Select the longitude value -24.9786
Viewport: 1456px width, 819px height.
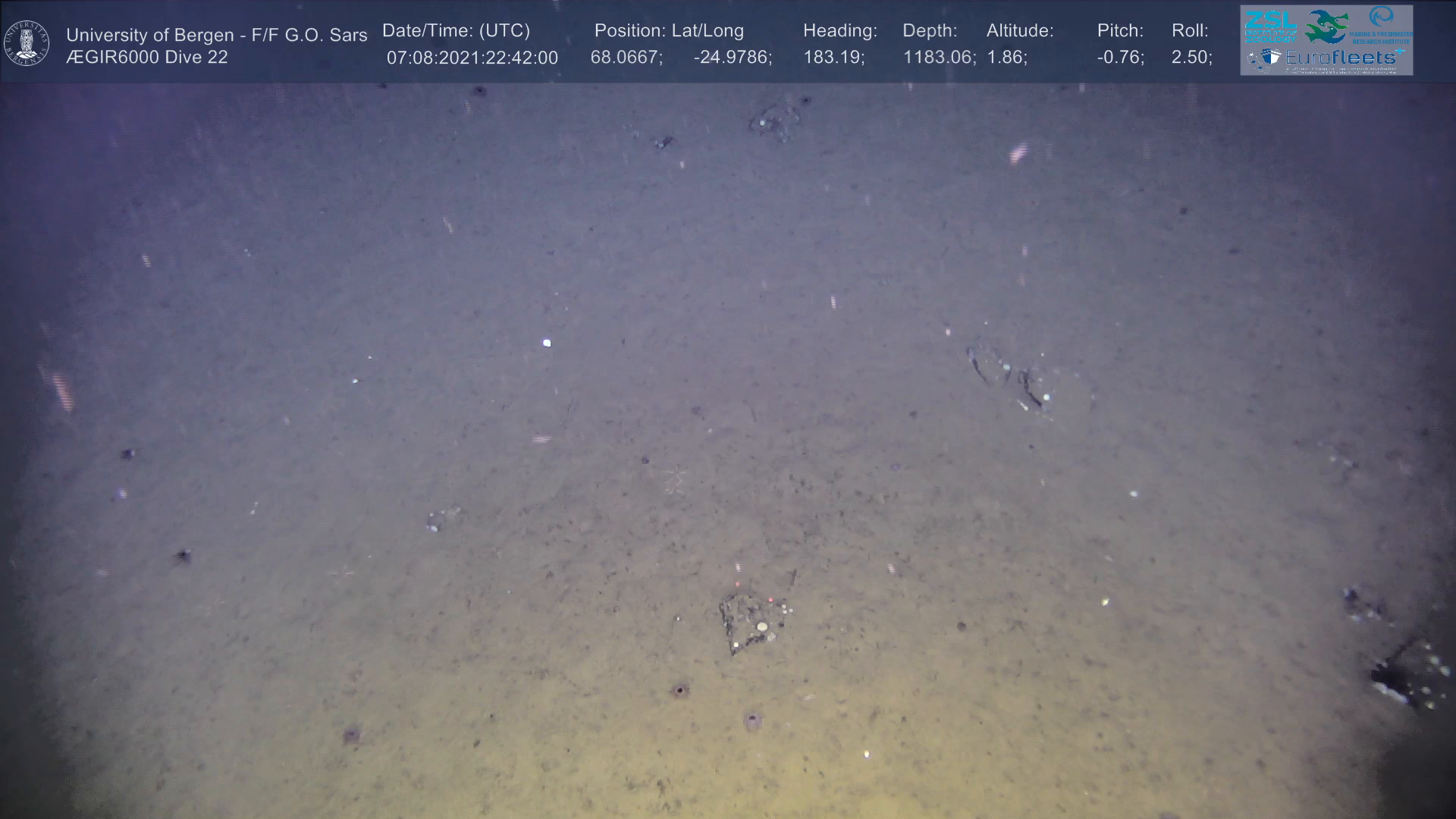tap(732, 58)
